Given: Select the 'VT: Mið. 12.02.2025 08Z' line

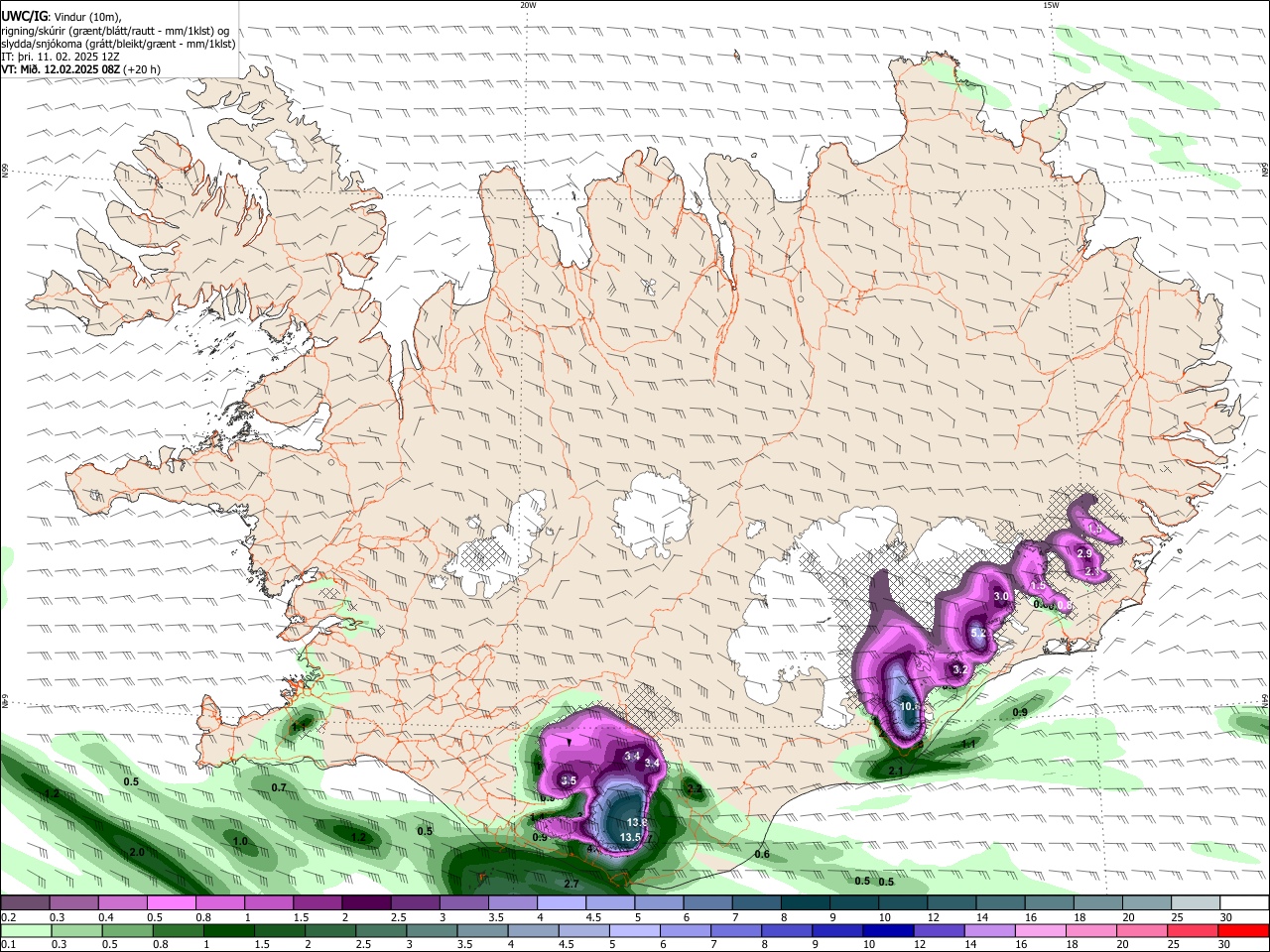Looking at the screenshot, I should click(x=61, y=69).
